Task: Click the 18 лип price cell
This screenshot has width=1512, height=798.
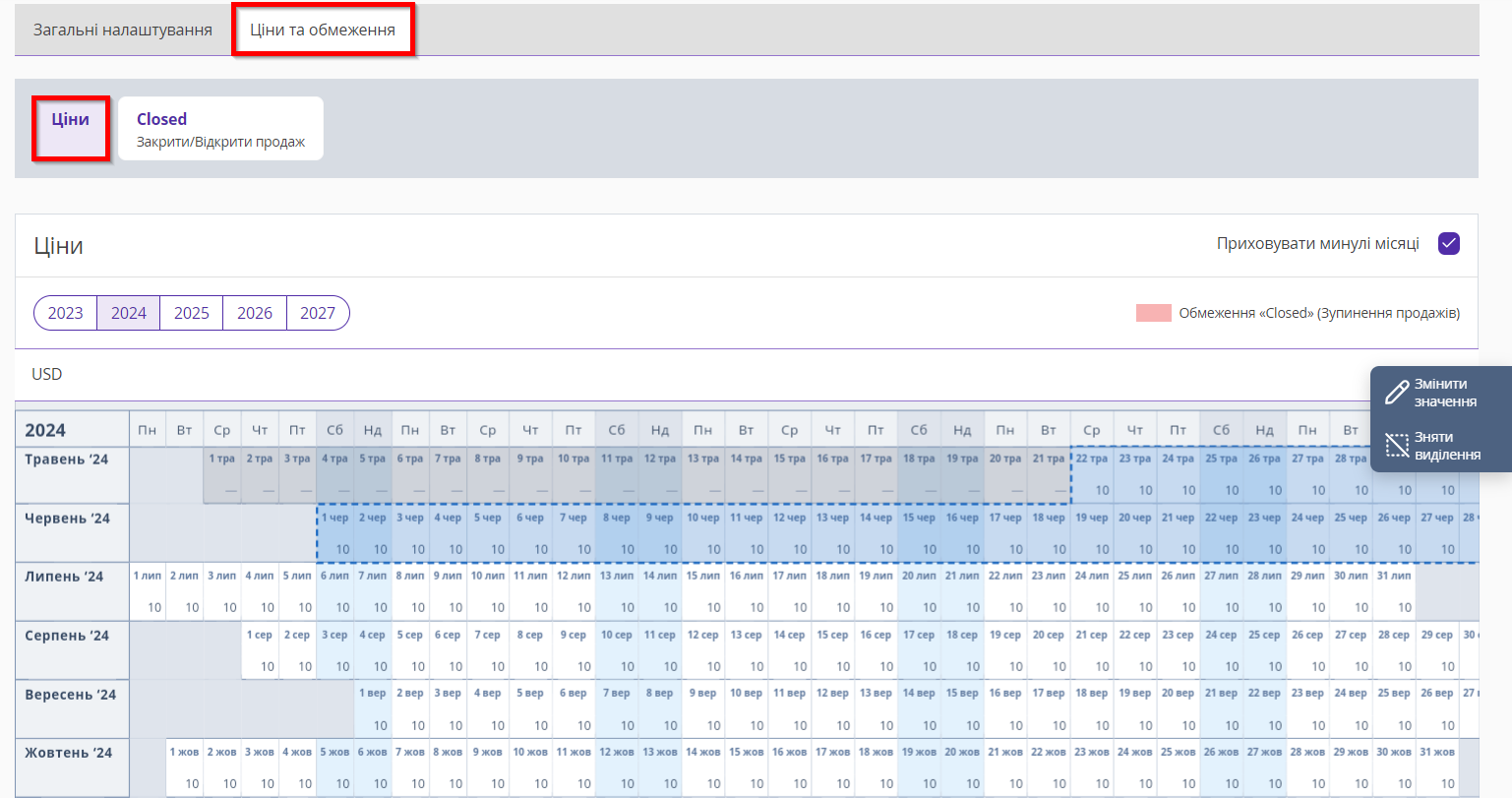Action: pyautogui.click(x=833, y=591)
